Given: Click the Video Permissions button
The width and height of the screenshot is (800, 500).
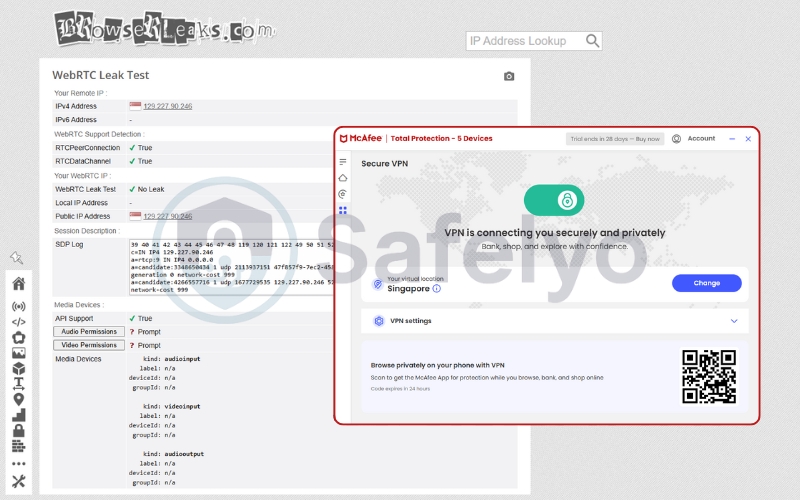Looking at the screenshot, I should [x=89, y=345].
